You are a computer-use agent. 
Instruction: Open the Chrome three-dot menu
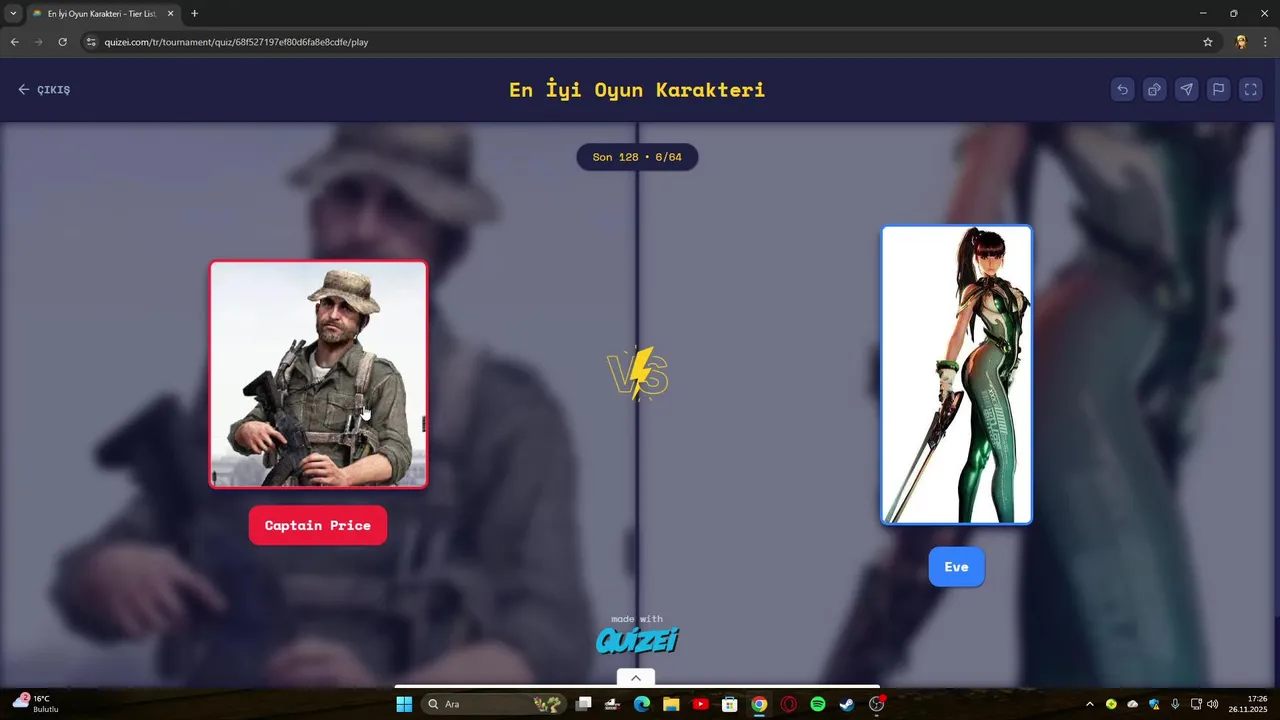tap(1265, 42)
